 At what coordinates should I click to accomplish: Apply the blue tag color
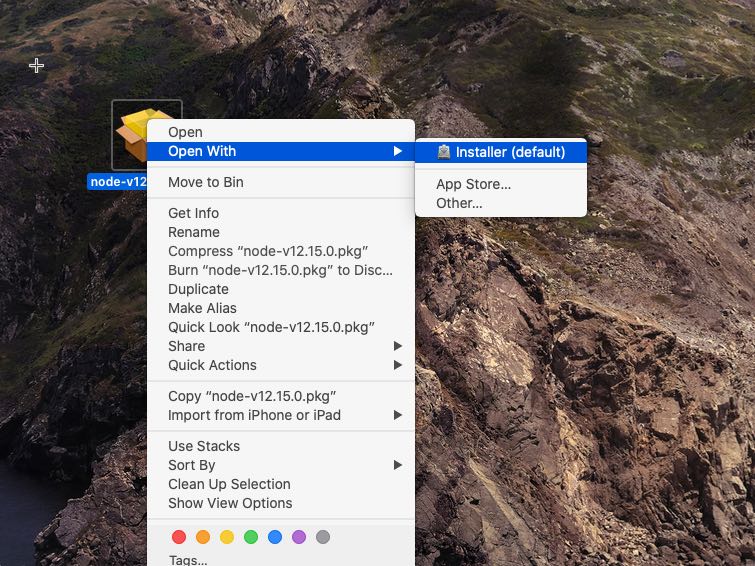coord(275,537)
